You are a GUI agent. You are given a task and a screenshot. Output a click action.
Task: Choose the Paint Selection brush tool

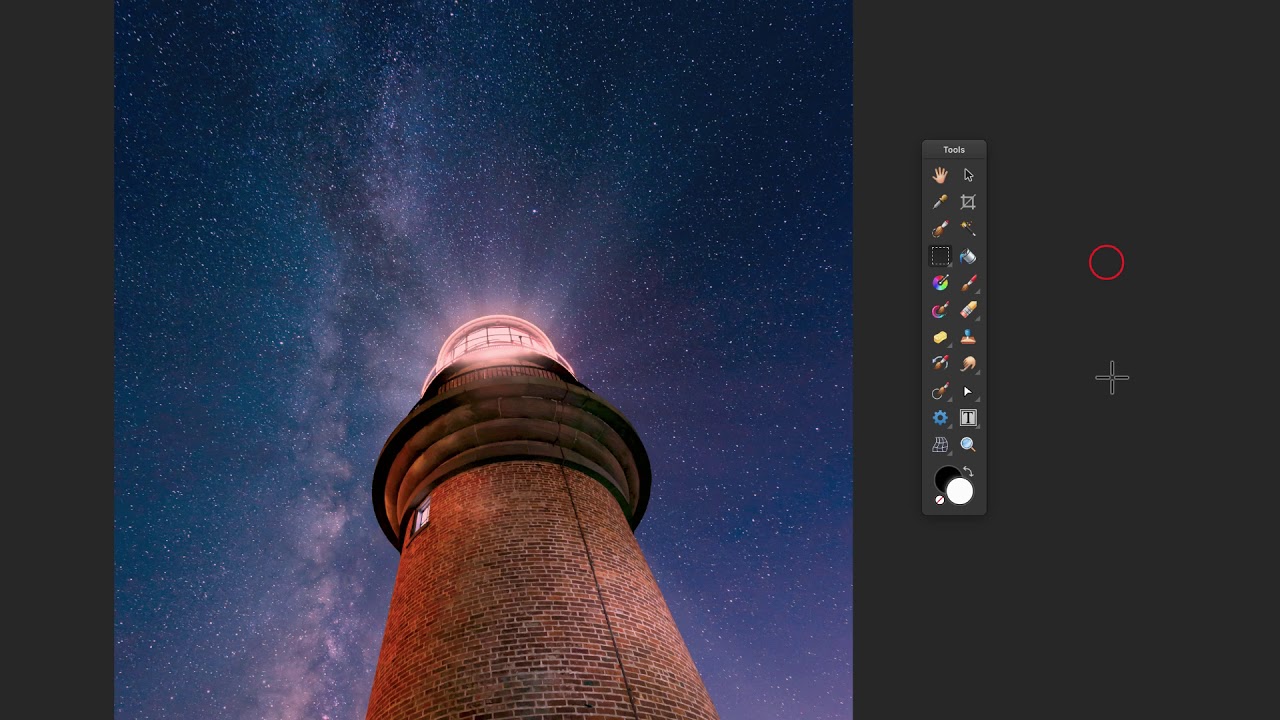click(x=940, y=229)
